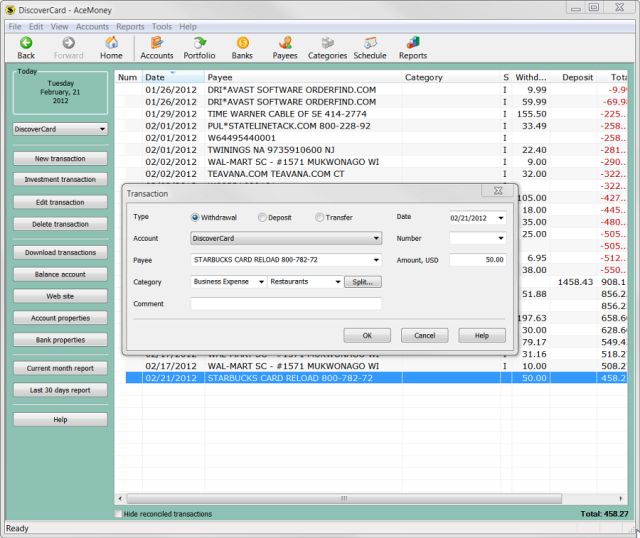Screen dimensions: 640x538
Task: Select the 02/21/2012 STARBUCKS CARD RELOAD row
Action: pos(376,378)
